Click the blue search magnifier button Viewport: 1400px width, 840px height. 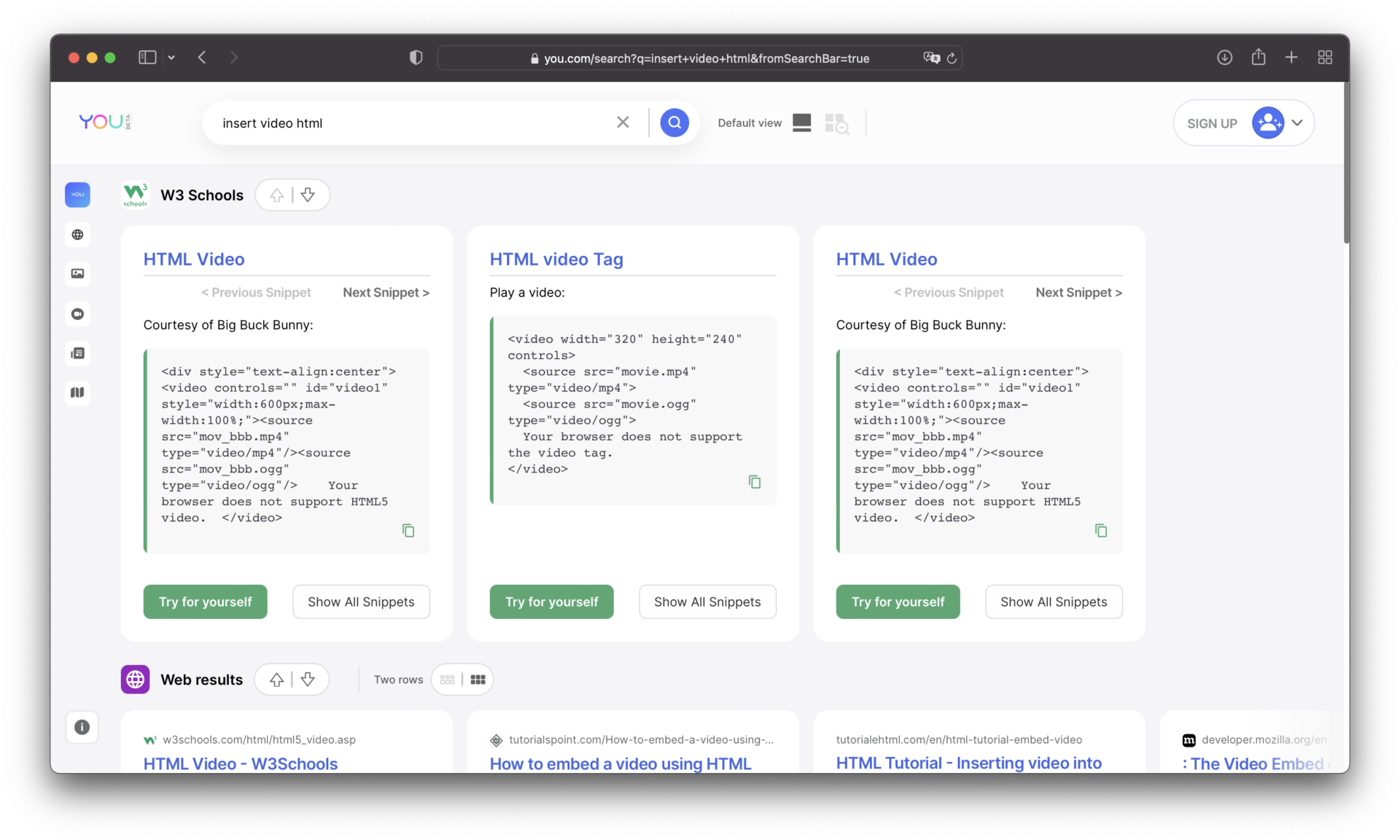tap(674, 122)
